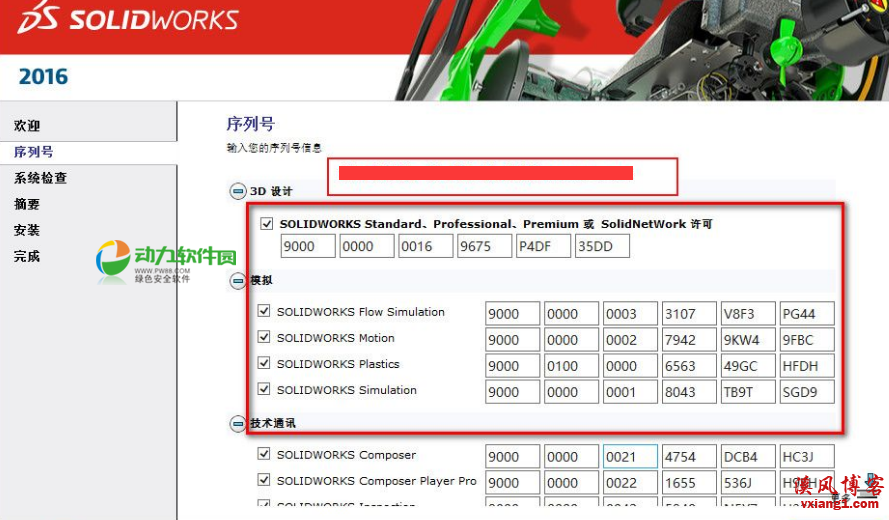Click Motion serial field 0002
The height and width of the screenshot is (520, 889).
pos(630,340)
